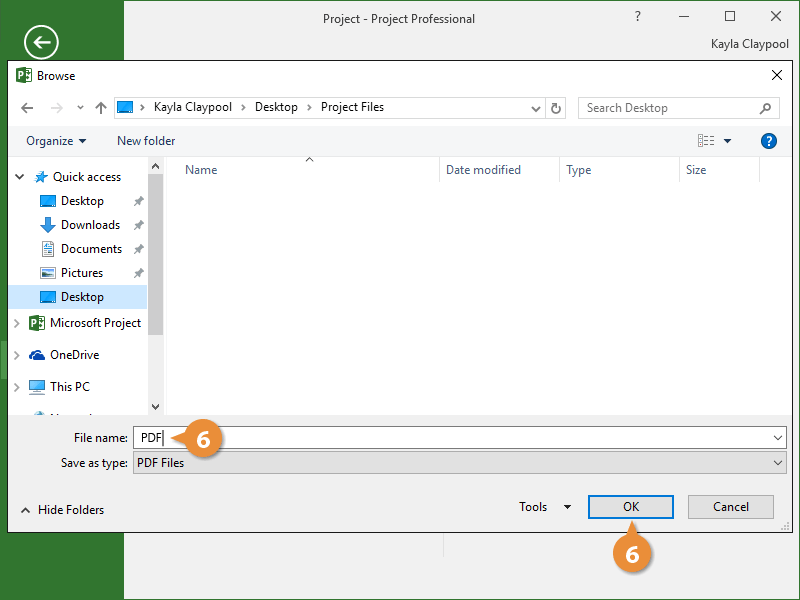Viewport: 800px width, 600px height.
Task: Click the Cancel button
Action: point(731,507)
